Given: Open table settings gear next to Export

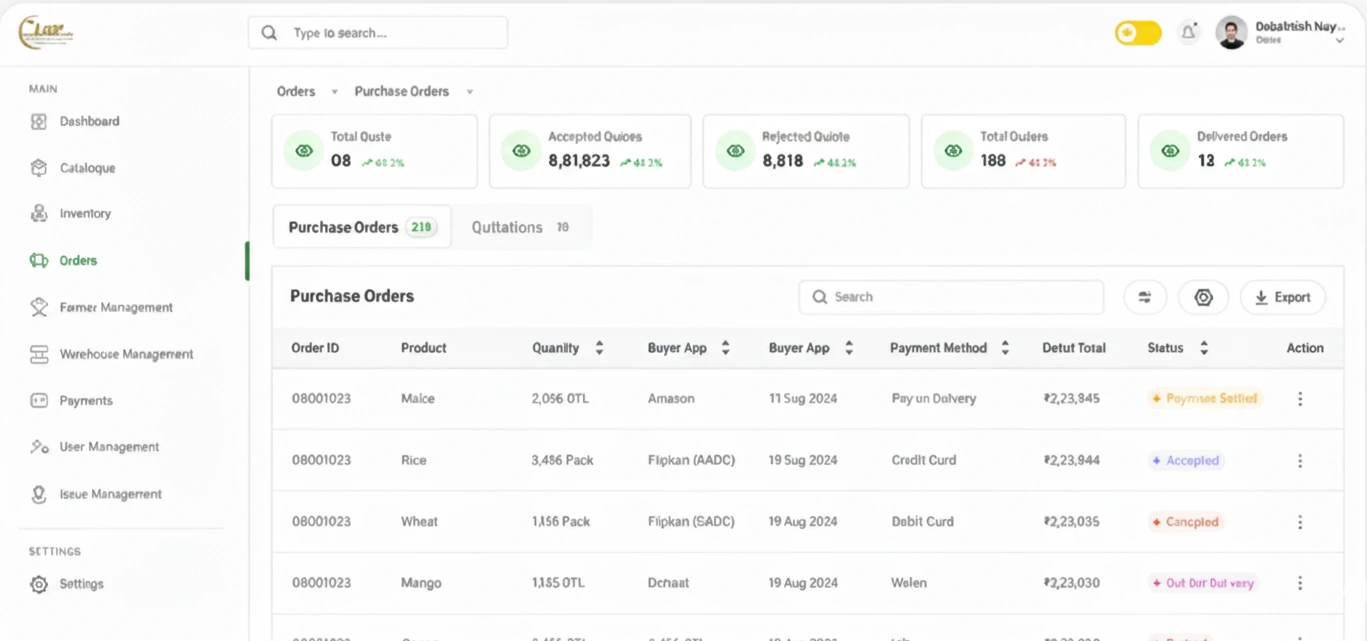Looking at the screenshot, I should (x=1203, y=297).
